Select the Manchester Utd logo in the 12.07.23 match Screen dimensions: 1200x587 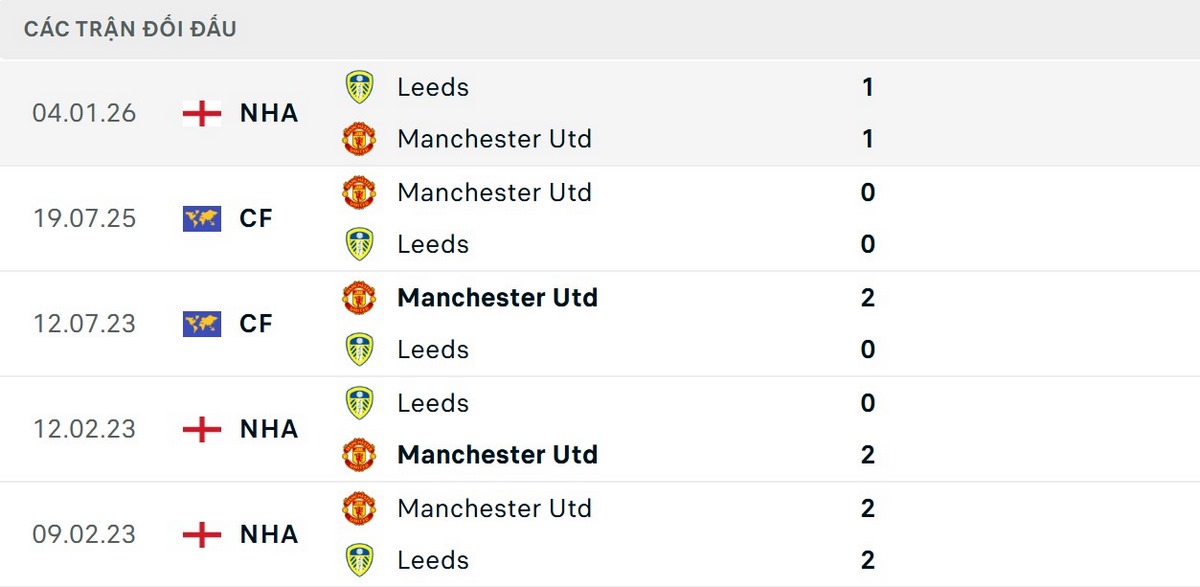pos(358,297)
